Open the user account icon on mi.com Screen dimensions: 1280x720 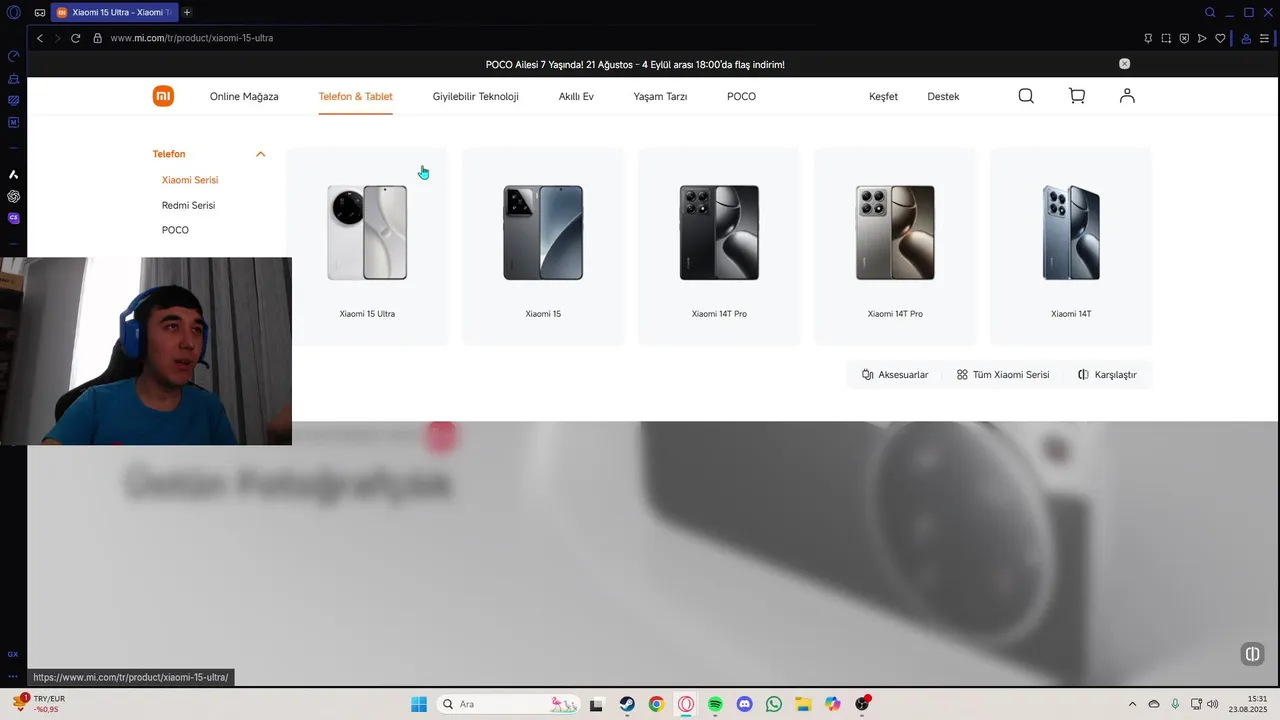pyautogui.click(x=1127, y=96)
